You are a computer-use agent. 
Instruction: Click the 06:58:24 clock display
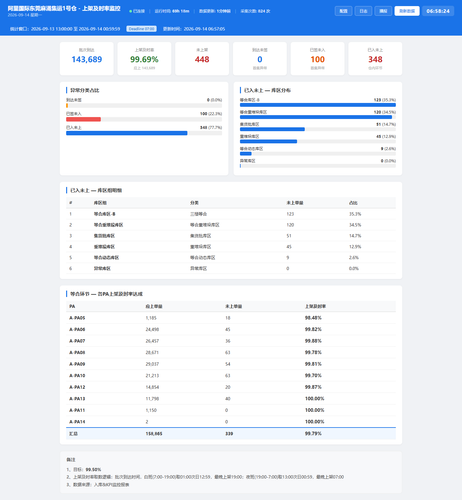(x=438, y=11)
